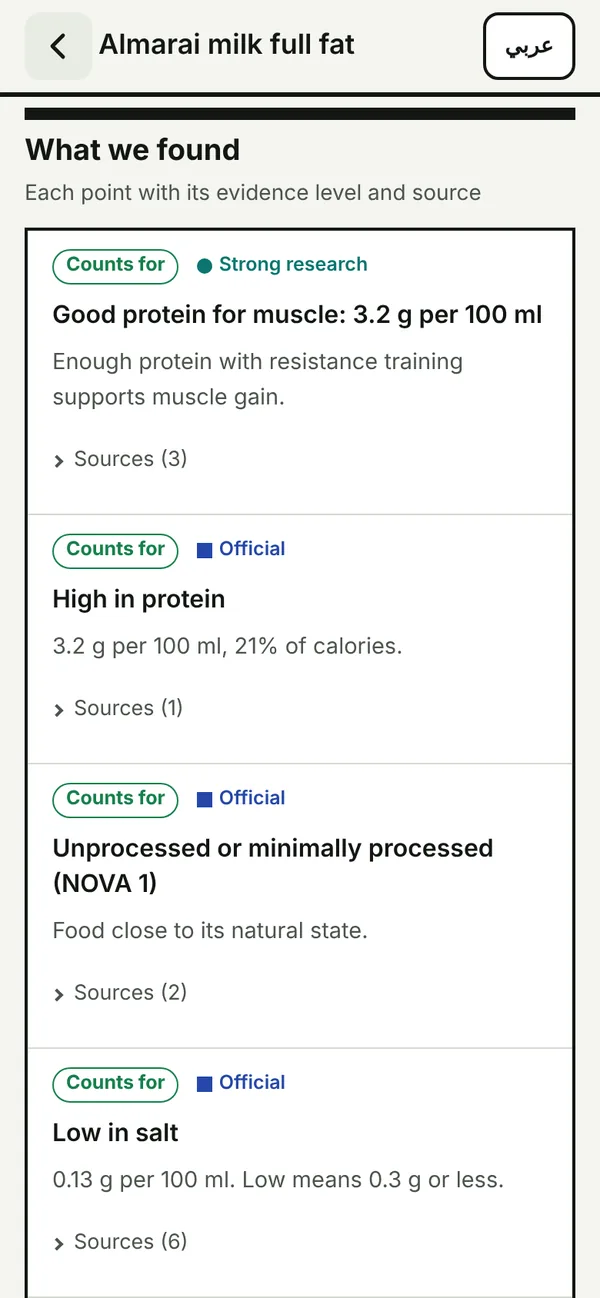Click the What we found section heading
The height and width of the screenshot is (1298, 600).
pos(133,150)
